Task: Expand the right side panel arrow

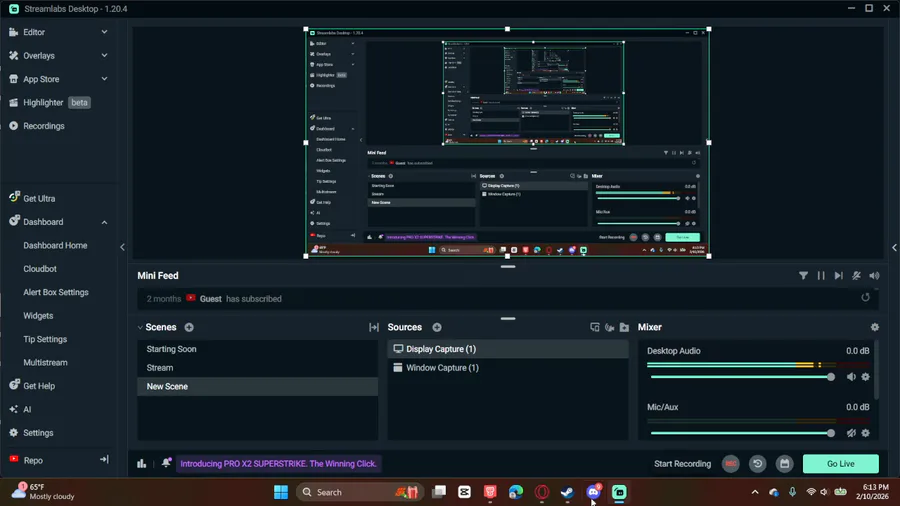Action: 894,248
